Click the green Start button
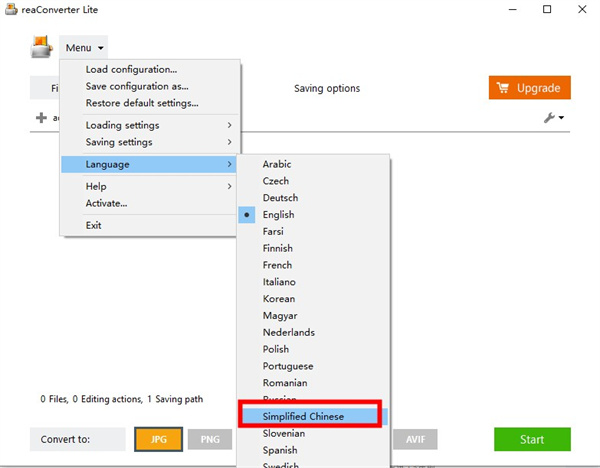 tap(532, 439)
